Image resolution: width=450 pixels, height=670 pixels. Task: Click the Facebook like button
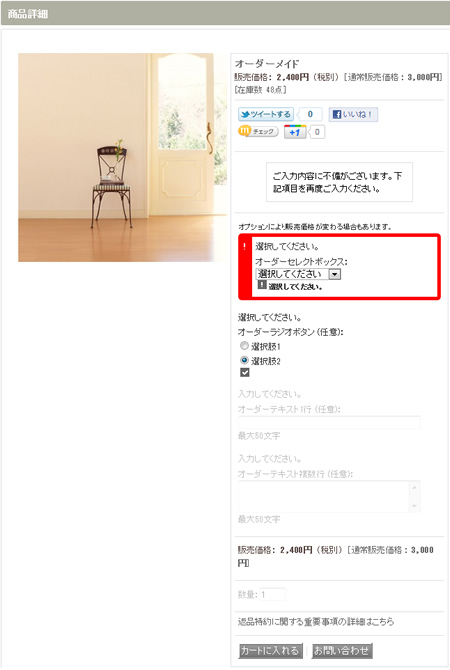tap(353, 115)
